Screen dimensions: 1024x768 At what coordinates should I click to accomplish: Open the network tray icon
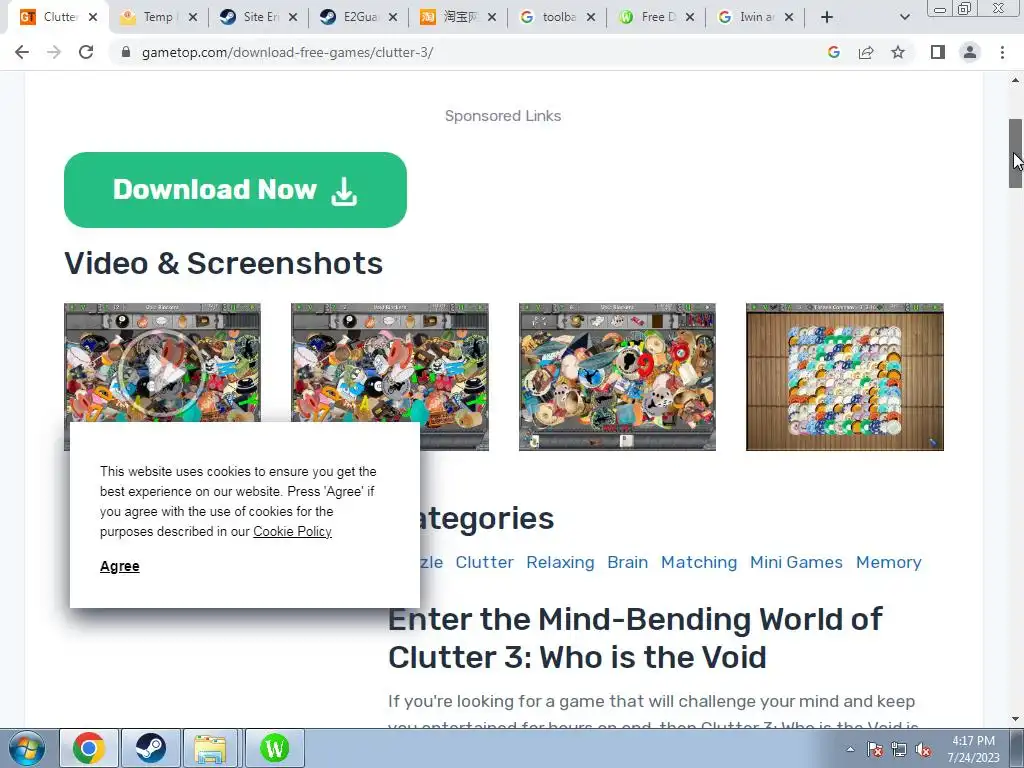tap(899, 750)
